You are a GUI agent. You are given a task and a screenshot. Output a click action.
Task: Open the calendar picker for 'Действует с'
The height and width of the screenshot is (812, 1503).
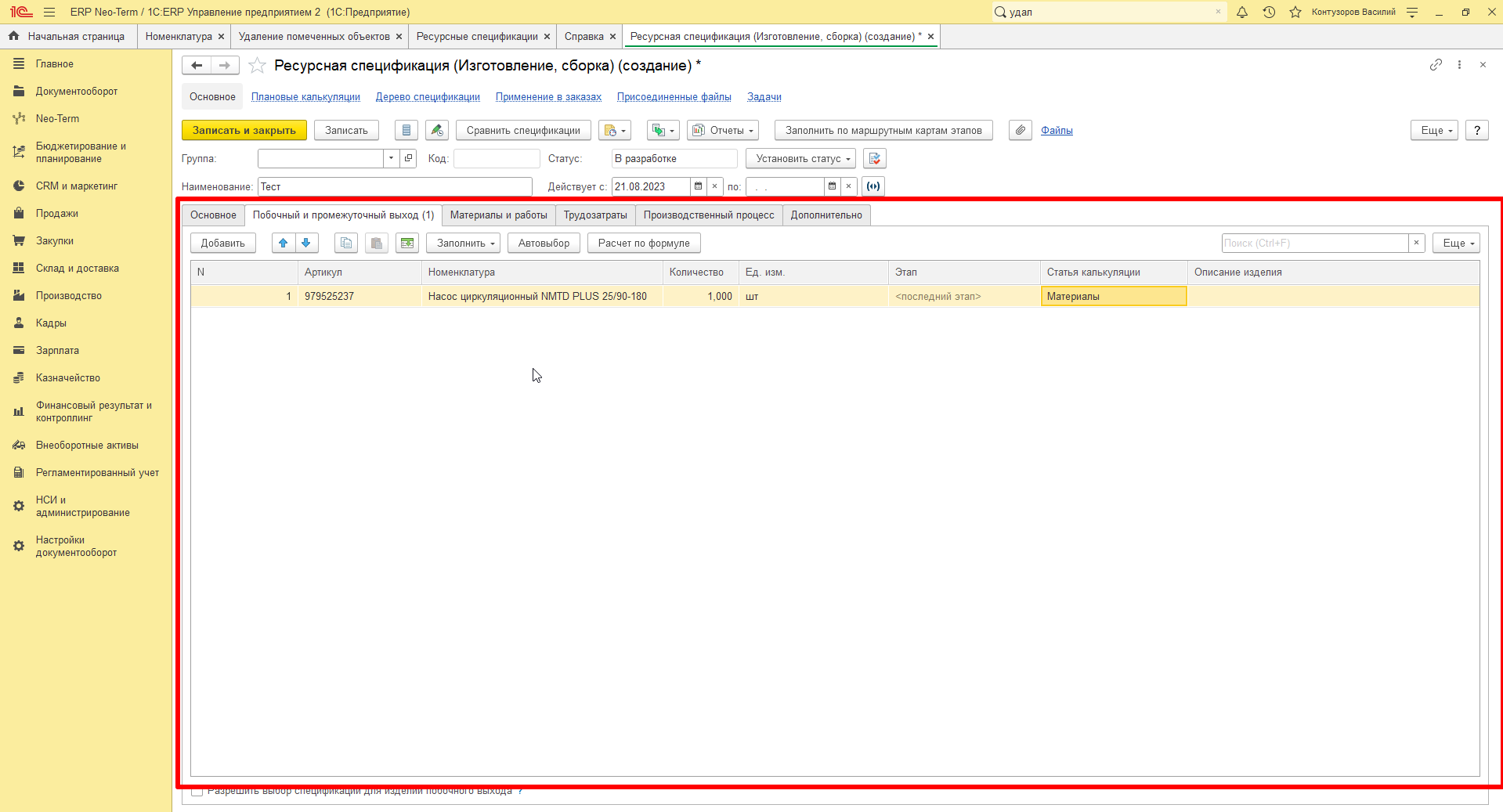coord(698,186)
